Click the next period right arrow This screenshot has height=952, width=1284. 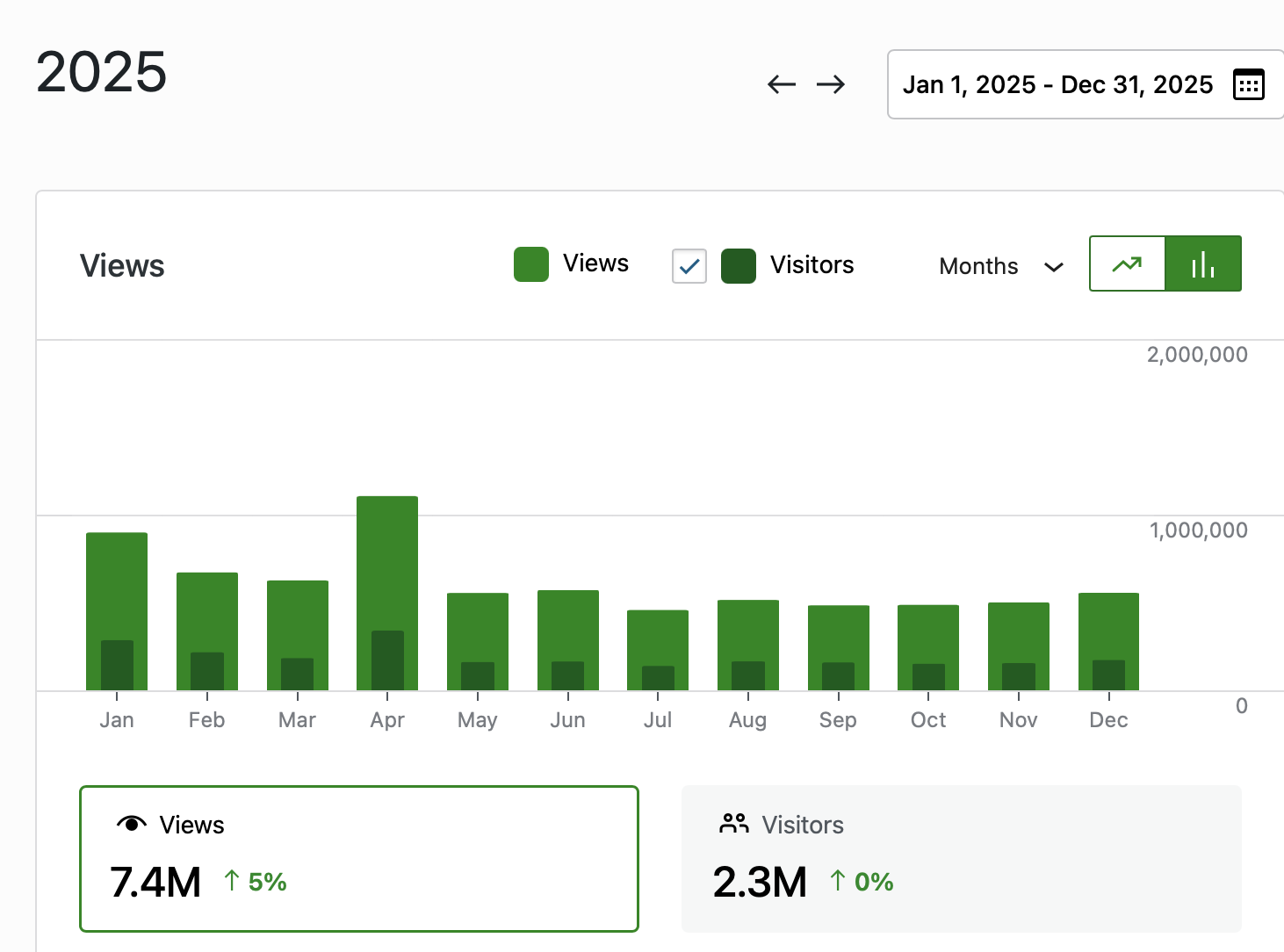pyautogui.click(x=830, y=84)
